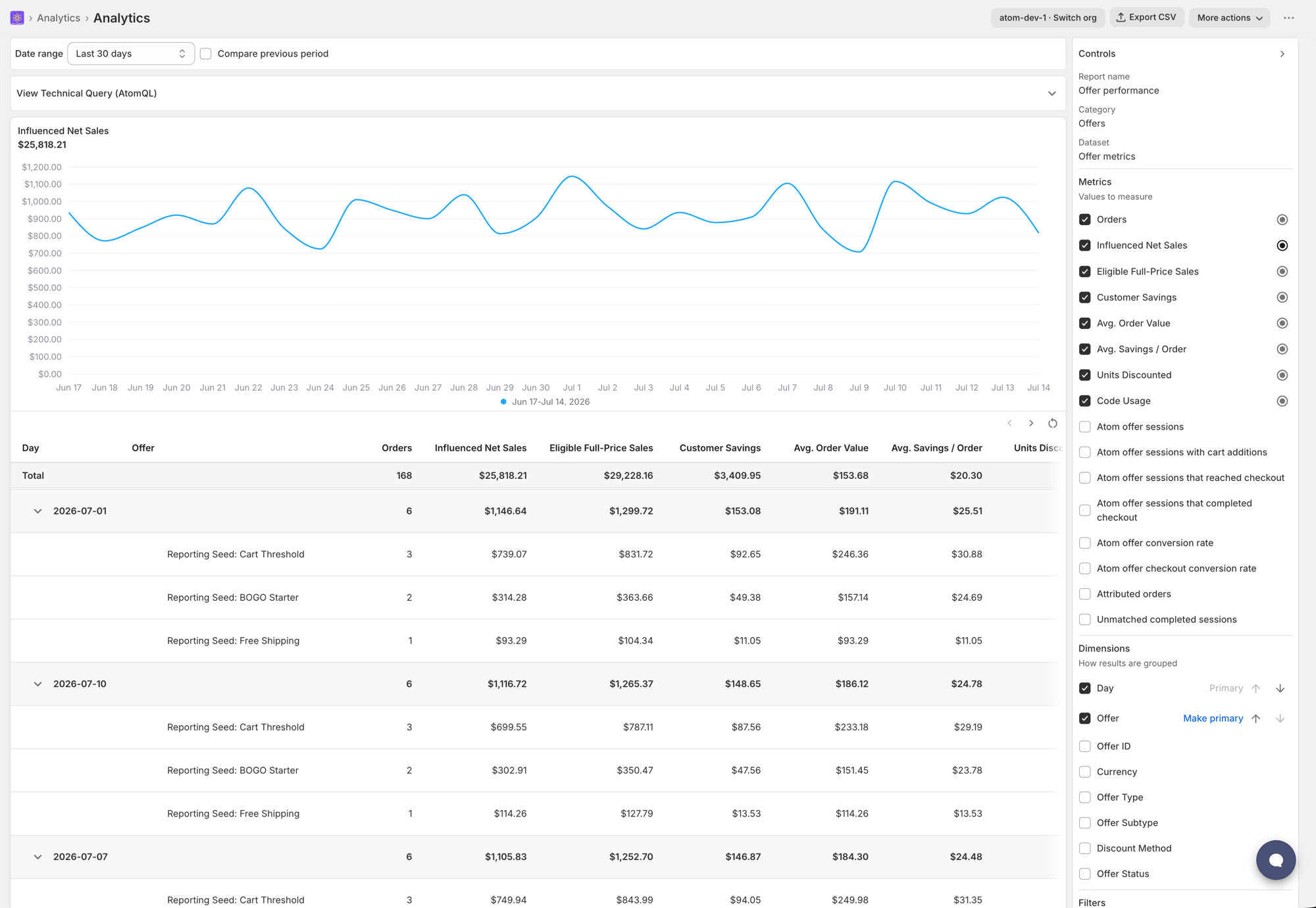
Task: Sort by Avg. Order Value column
Action: [x=831, y=448]
